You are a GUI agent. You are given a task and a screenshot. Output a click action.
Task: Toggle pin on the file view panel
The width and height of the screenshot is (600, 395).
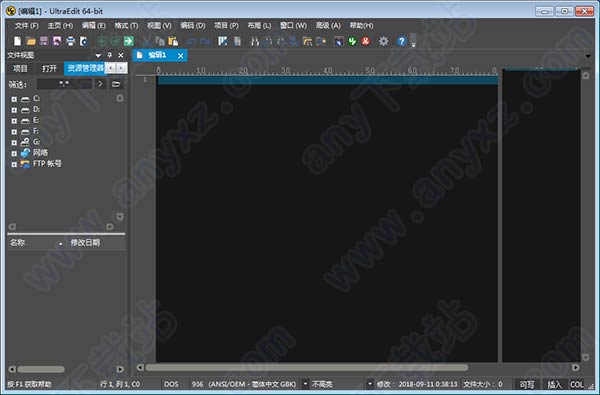[109, 55]
